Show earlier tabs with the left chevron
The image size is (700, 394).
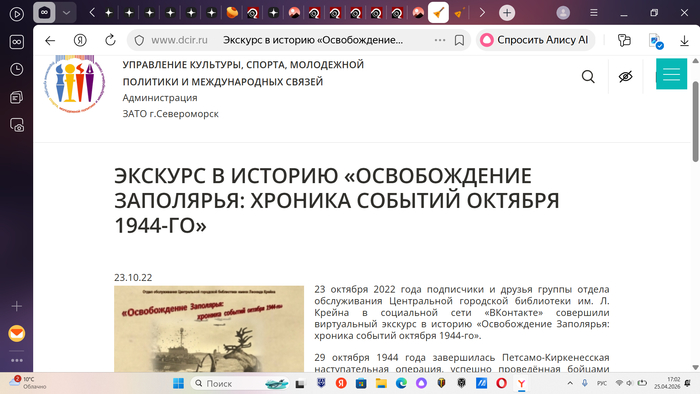click(92, 13)
